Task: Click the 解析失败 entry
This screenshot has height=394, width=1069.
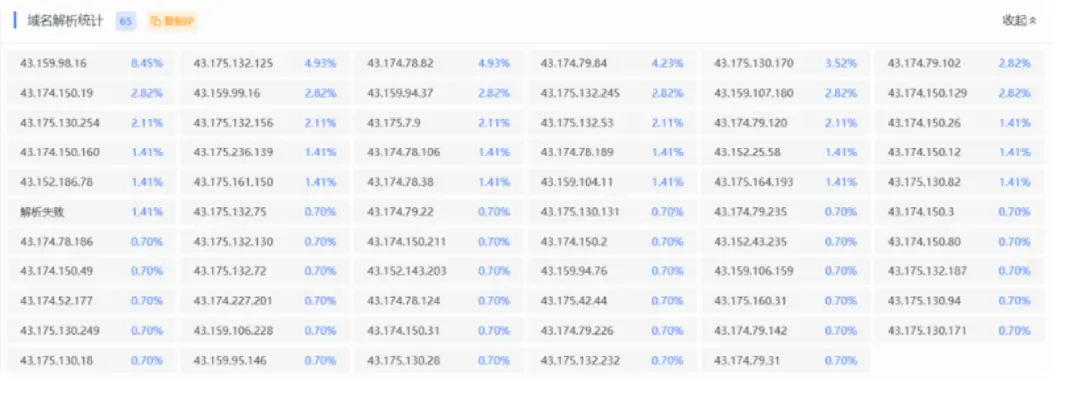Action: (x=42, y=212)
